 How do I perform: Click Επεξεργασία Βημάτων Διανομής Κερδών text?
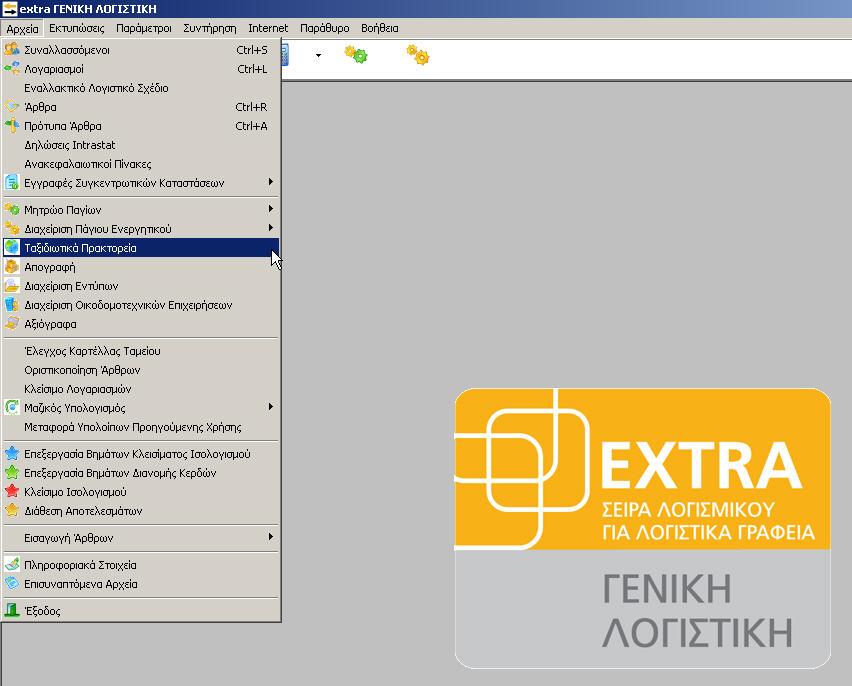120,473
